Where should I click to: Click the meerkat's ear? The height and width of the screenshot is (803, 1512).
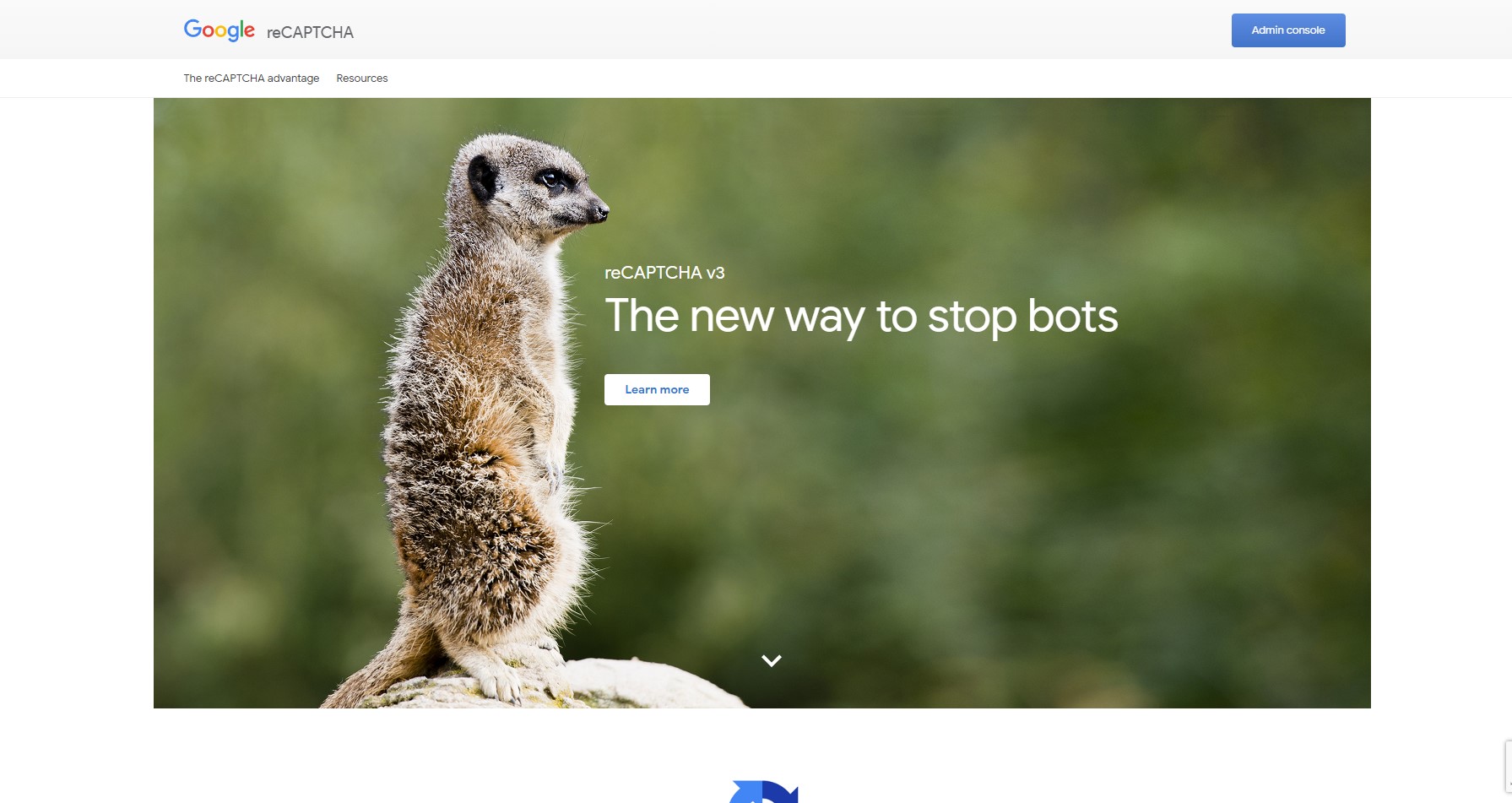tap(483, 177)
